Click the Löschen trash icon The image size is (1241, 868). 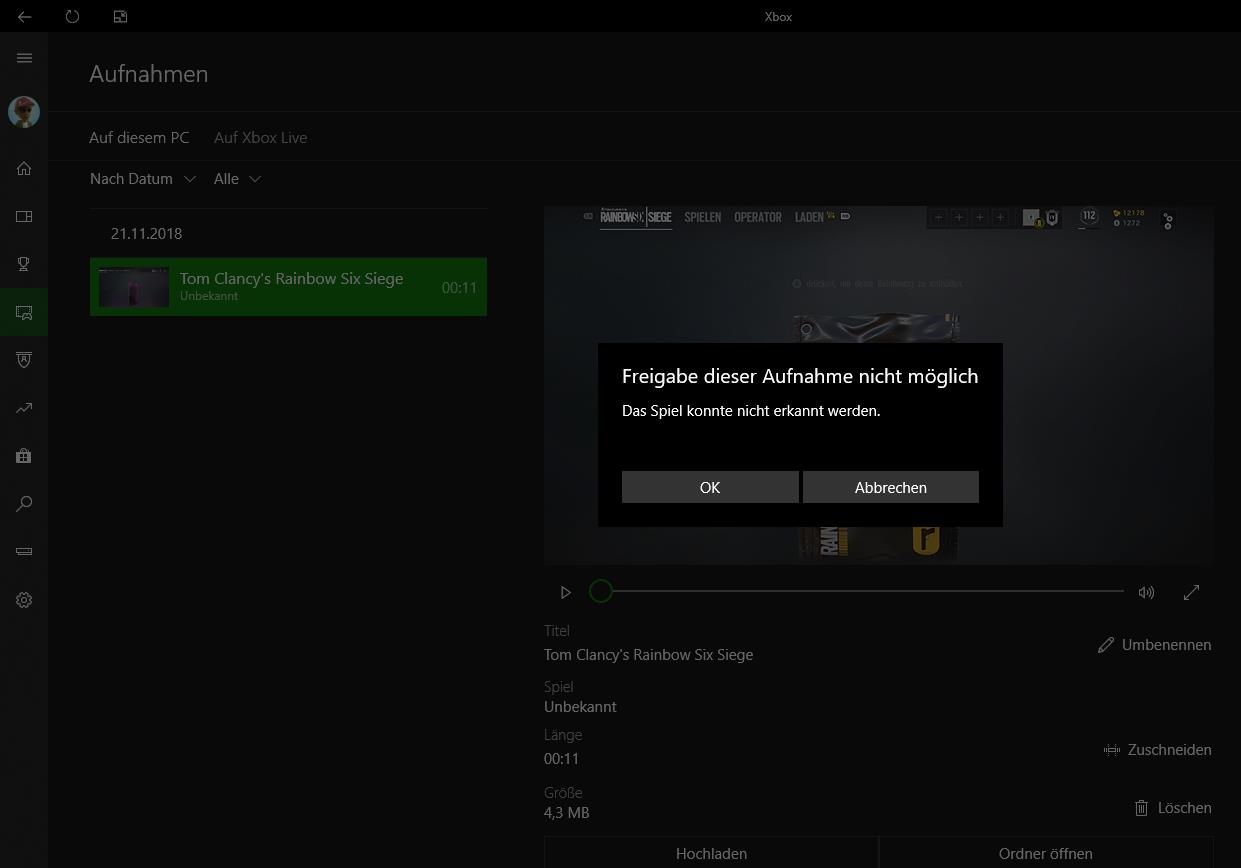pyautogui.click(x=1141, y=808)
